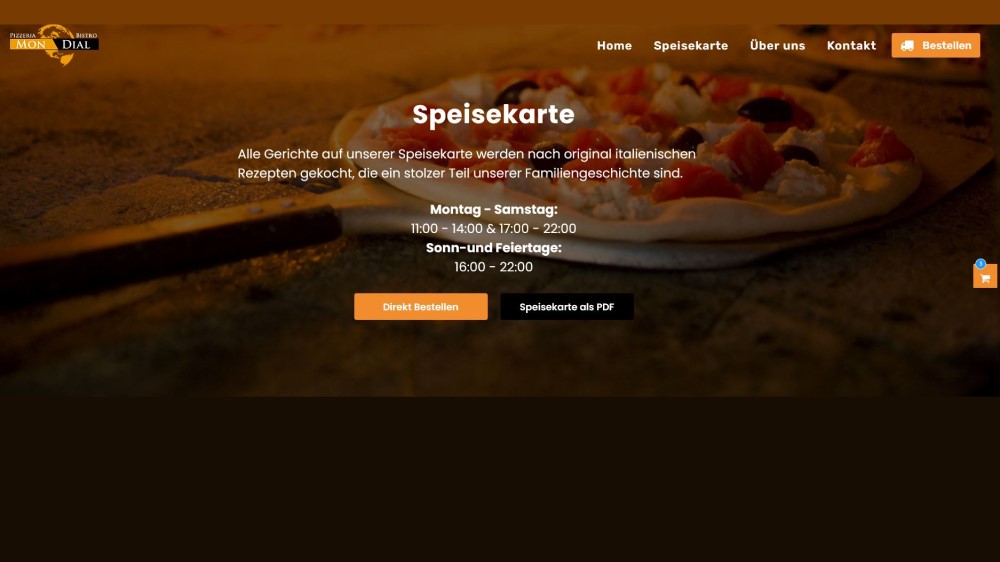The image size is (1000, 562).
Task: Click the Pizzeria Mondial Bistro logo
Action: click(54, 44)
